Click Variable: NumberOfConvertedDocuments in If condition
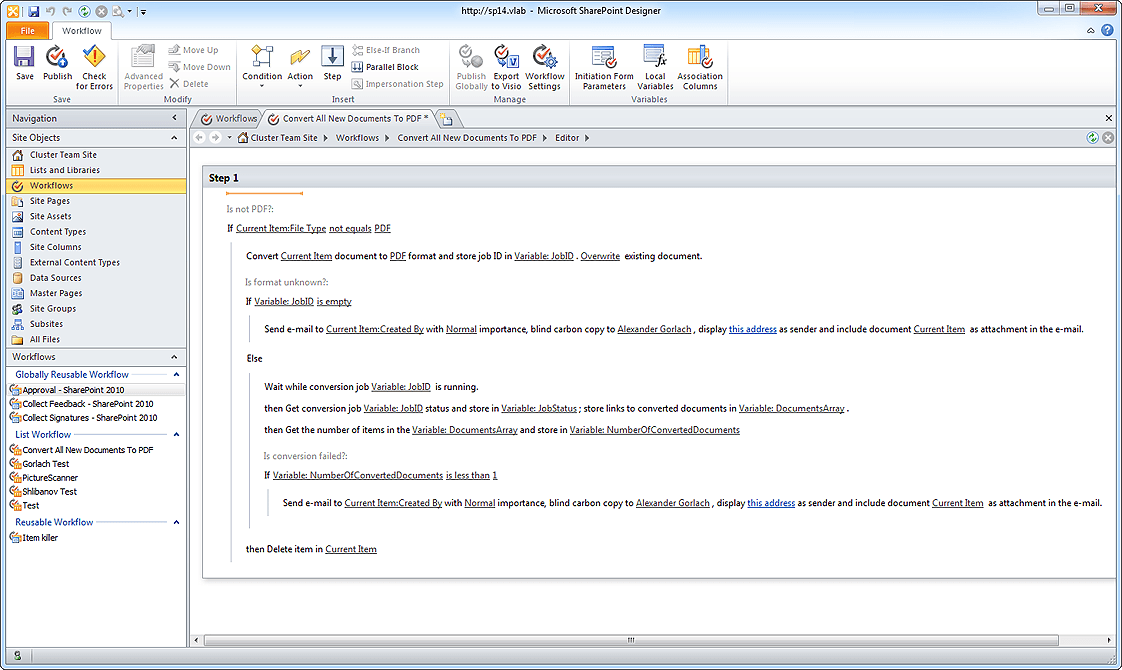The height and width of the screenshot is (670, 1122). [358, 475]
